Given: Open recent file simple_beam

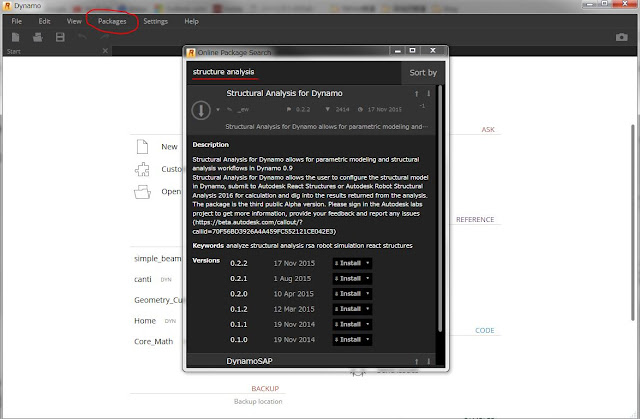Looking at the screenshot, I should pyautogui.click(x=158, y=259).
